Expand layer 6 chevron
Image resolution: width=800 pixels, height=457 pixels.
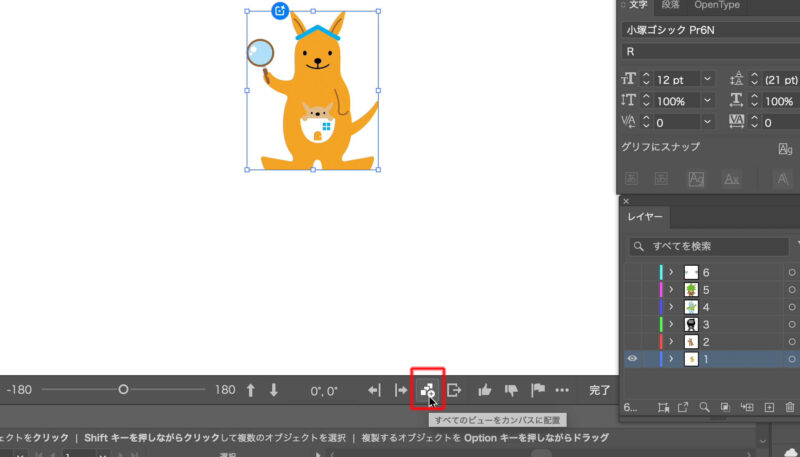pos(671,272)
